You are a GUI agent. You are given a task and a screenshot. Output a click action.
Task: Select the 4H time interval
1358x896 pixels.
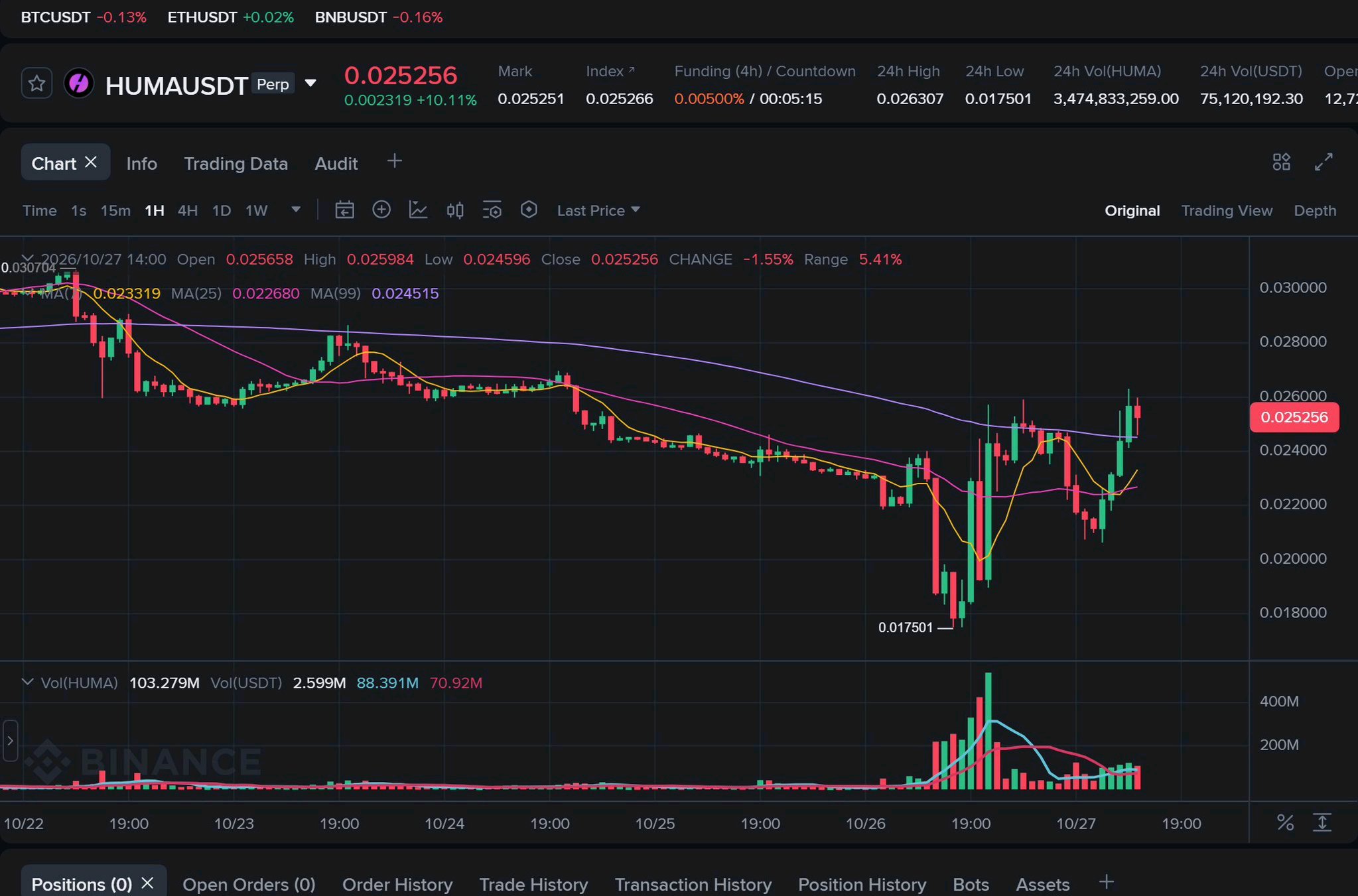[x=188, y=210]
